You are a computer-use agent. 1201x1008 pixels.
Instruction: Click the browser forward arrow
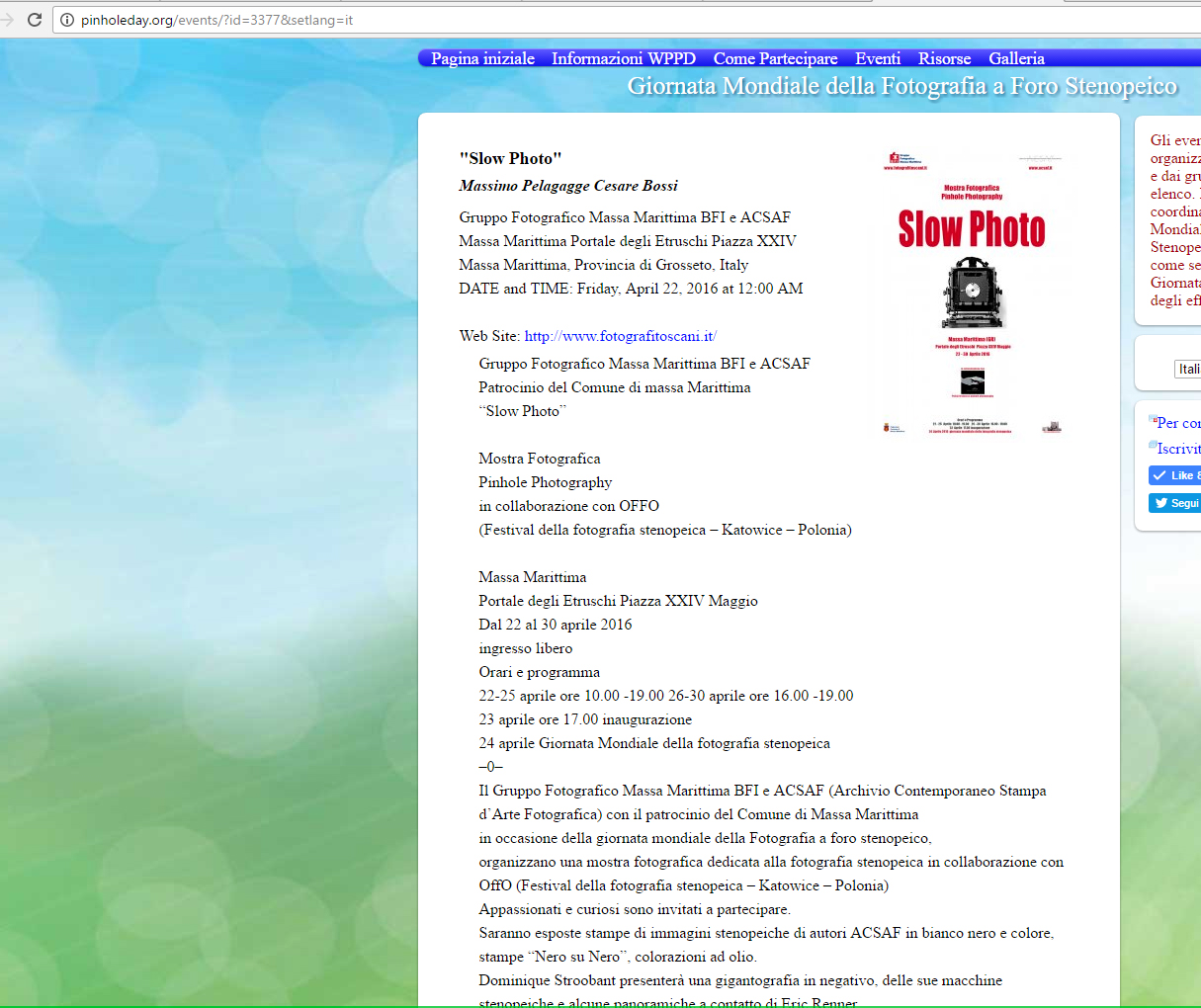pos(7,20)
